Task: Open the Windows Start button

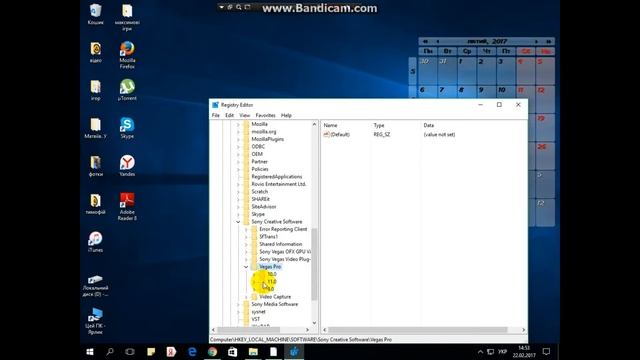Action: tap(90, 351)
